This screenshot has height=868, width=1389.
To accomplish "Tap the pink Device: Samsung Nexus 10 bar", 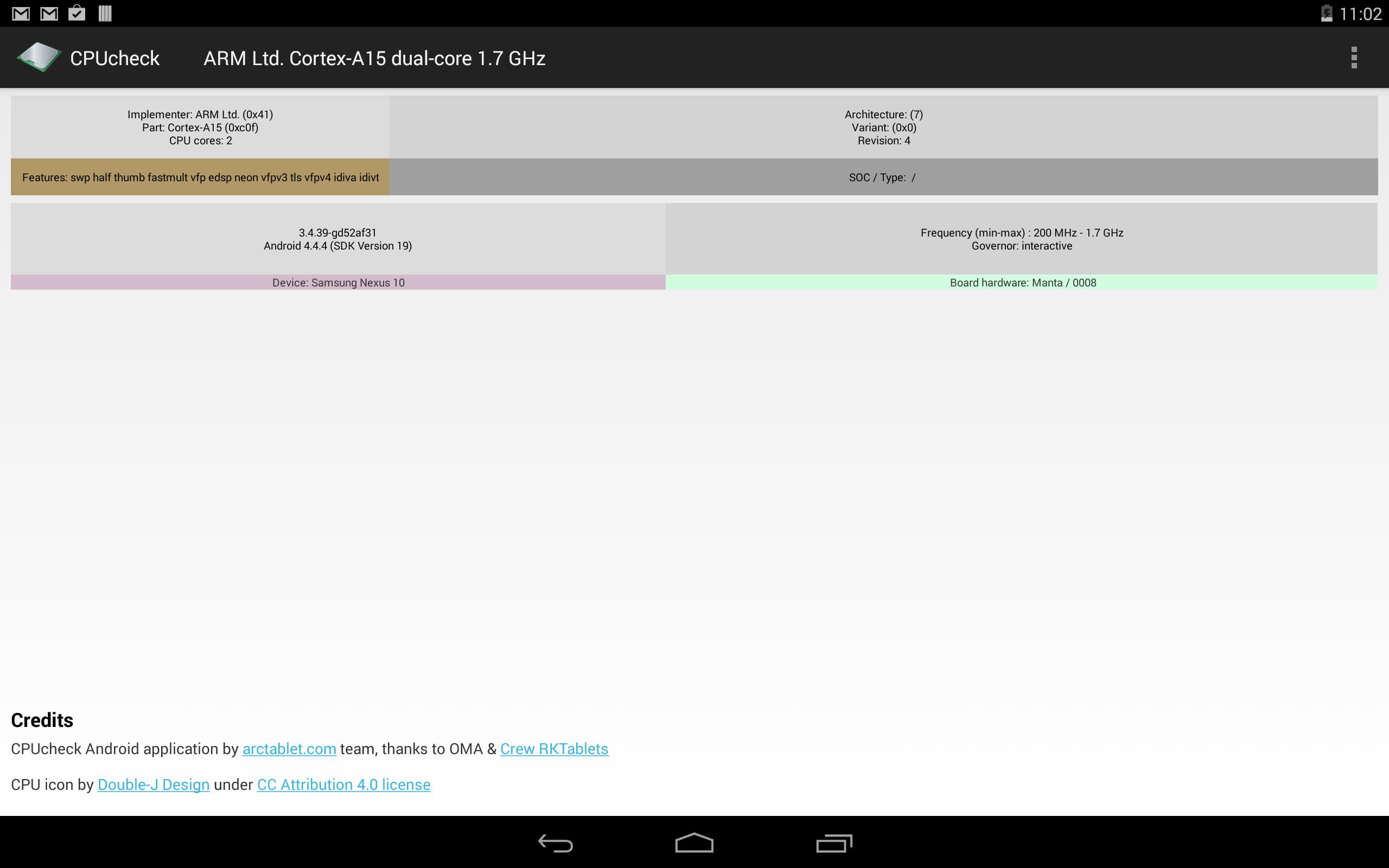I will (338, 283).
